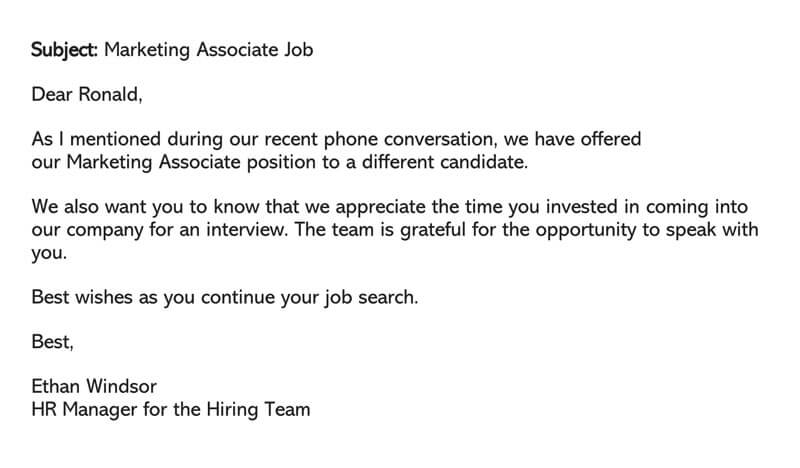The width and height of the screenshot is (800, 468).
Task: Click the greeting "Dear Ronald,"
Action: click(87, 94)
